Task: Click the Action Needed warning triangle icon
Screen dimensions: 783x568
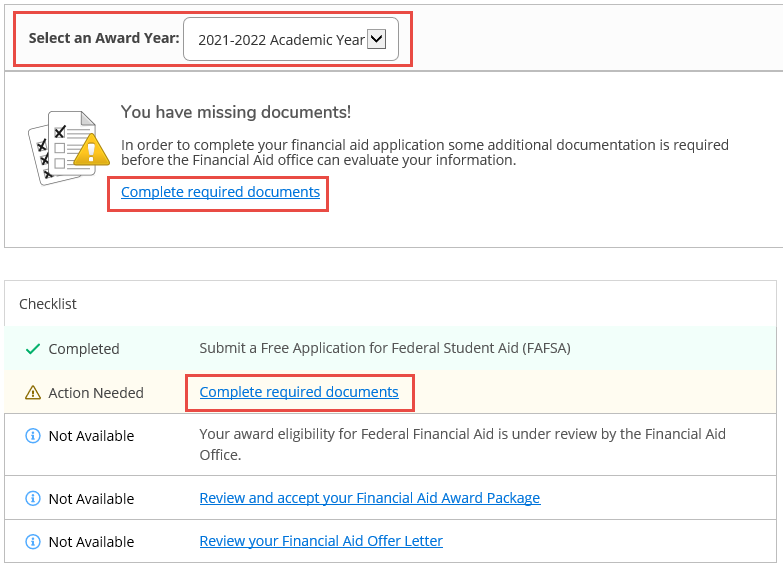Action: tap(33, 393)
